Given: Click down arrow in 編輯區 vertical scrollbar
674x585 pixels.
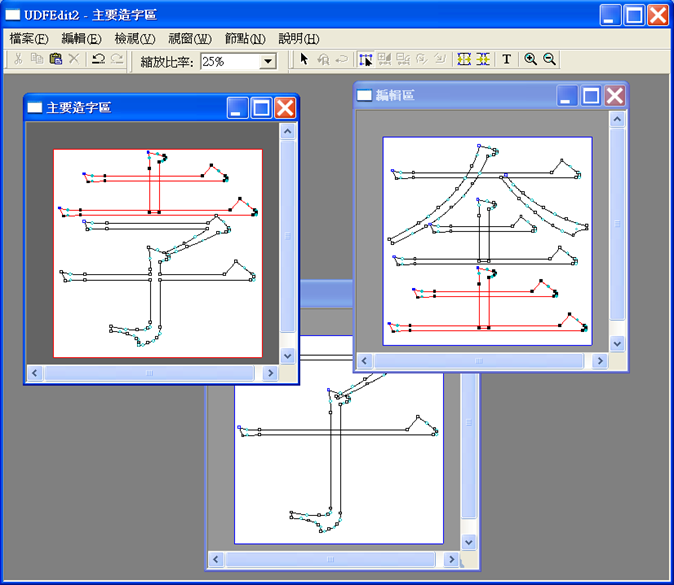Looking at the screenshot, I should tap(617, 343).
